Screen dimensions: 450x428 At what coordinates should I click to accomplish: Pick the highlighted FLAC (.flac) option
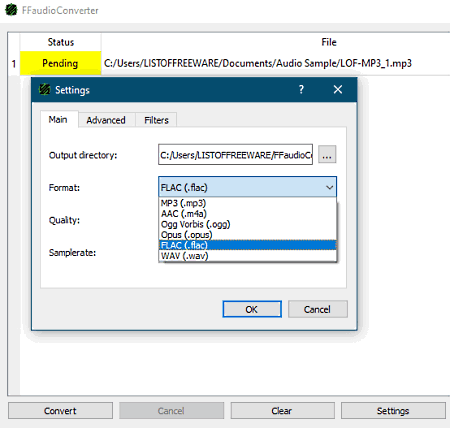point(247,245)
